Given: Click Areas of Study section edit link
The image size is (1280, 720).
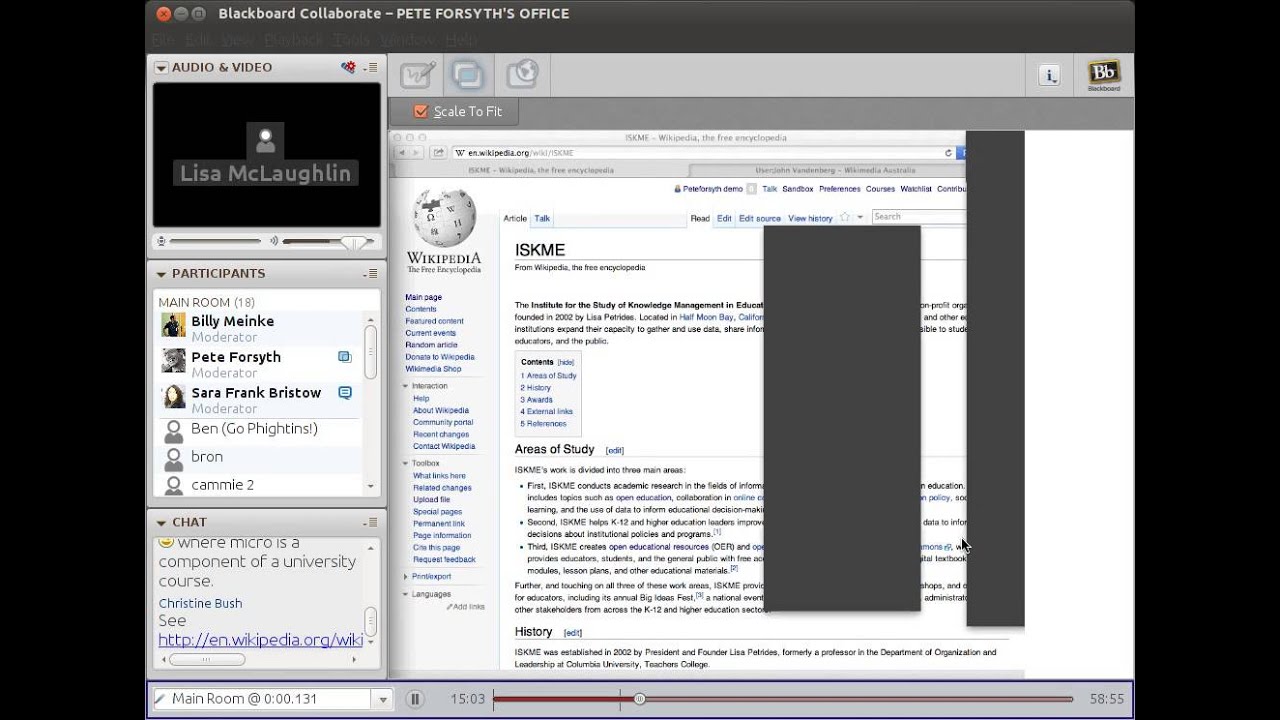Looking at the screenshot, I should 614,451.
